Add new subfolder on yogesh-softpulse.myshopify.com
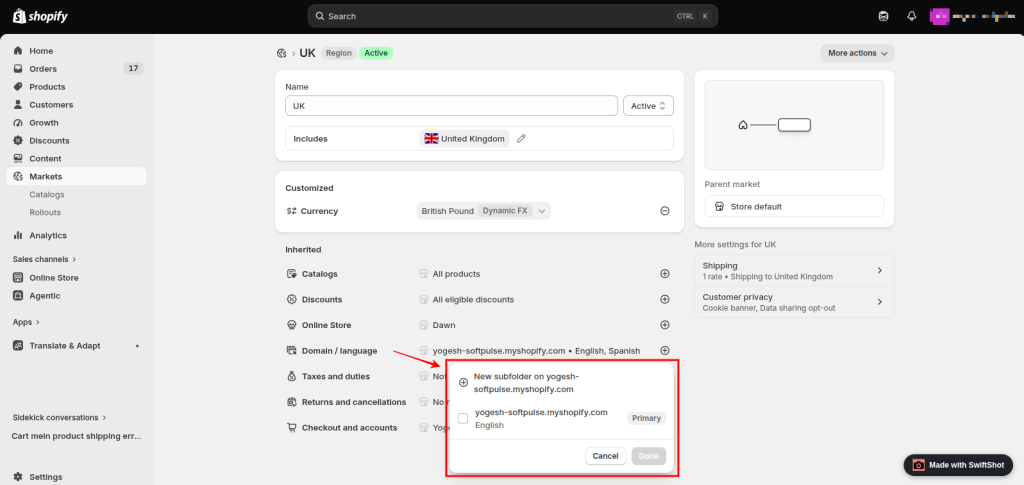Image resolution: width=1024 pixels, height=485 pixels. coord(562,383)
